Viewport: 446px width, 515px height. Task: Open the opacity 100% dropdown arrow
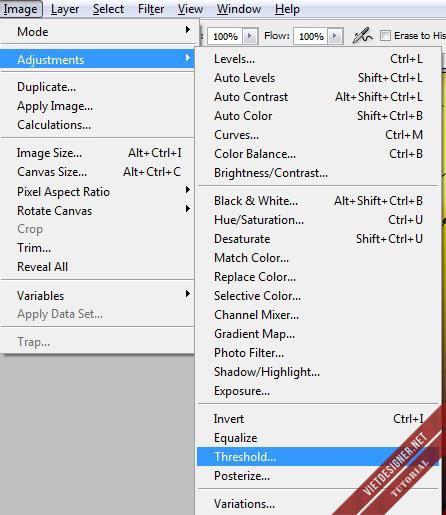click(250, 36)
